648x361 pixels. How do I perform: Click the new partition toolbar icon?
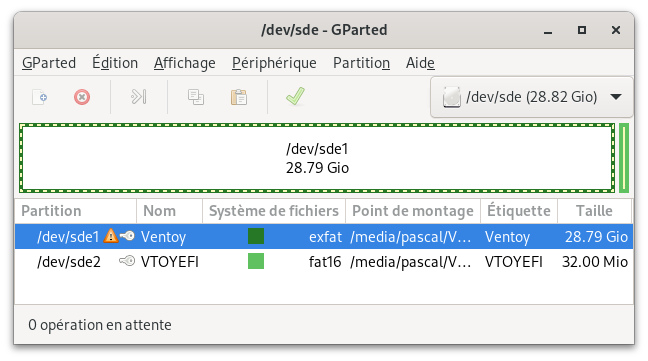click(x=40, y=97)
